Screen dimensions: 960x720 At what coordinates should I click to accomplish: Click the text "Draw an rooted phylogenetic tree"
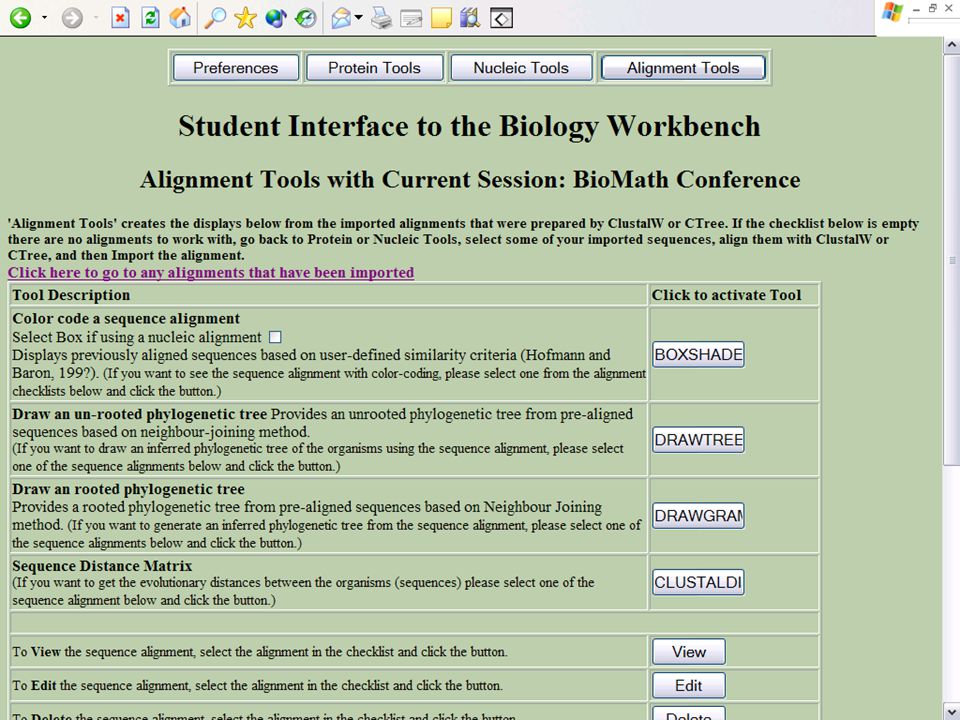[x=129, y=489]
